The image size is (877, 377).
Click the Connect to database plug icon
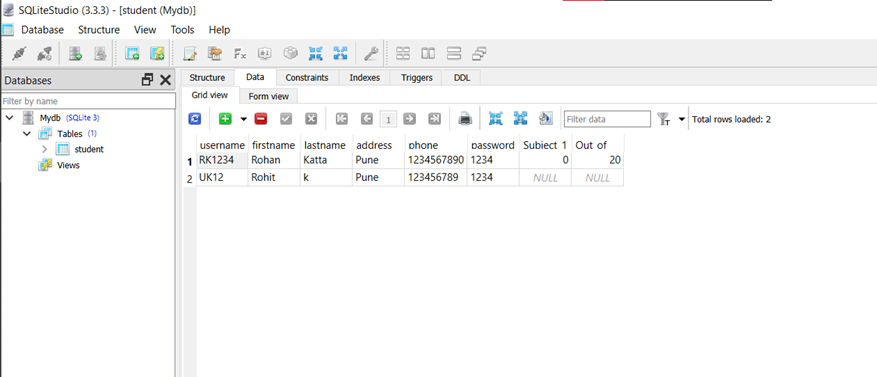[19, 54]
